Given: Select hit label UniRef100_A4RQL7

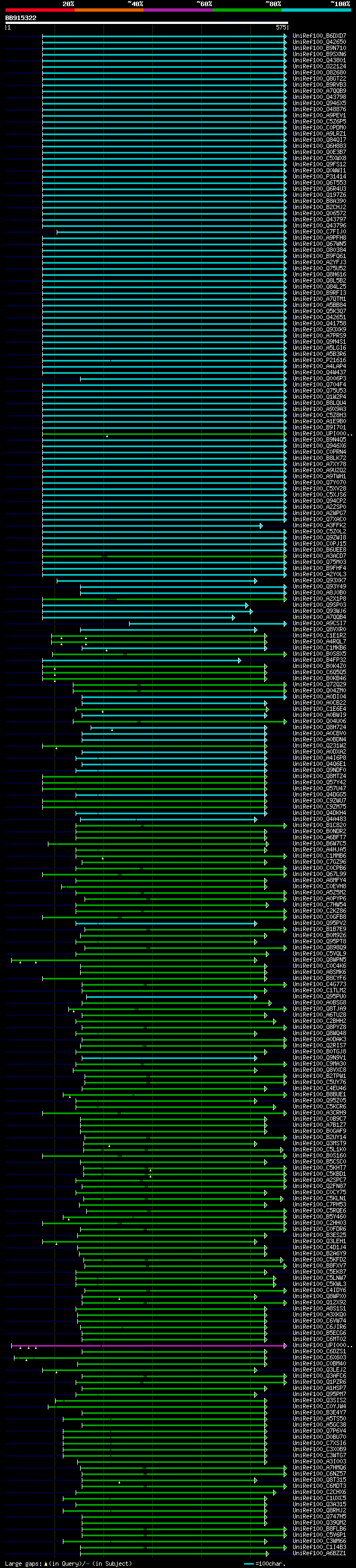Looking at the screenshot, I should pyautogui.click(x=319, y=641).
